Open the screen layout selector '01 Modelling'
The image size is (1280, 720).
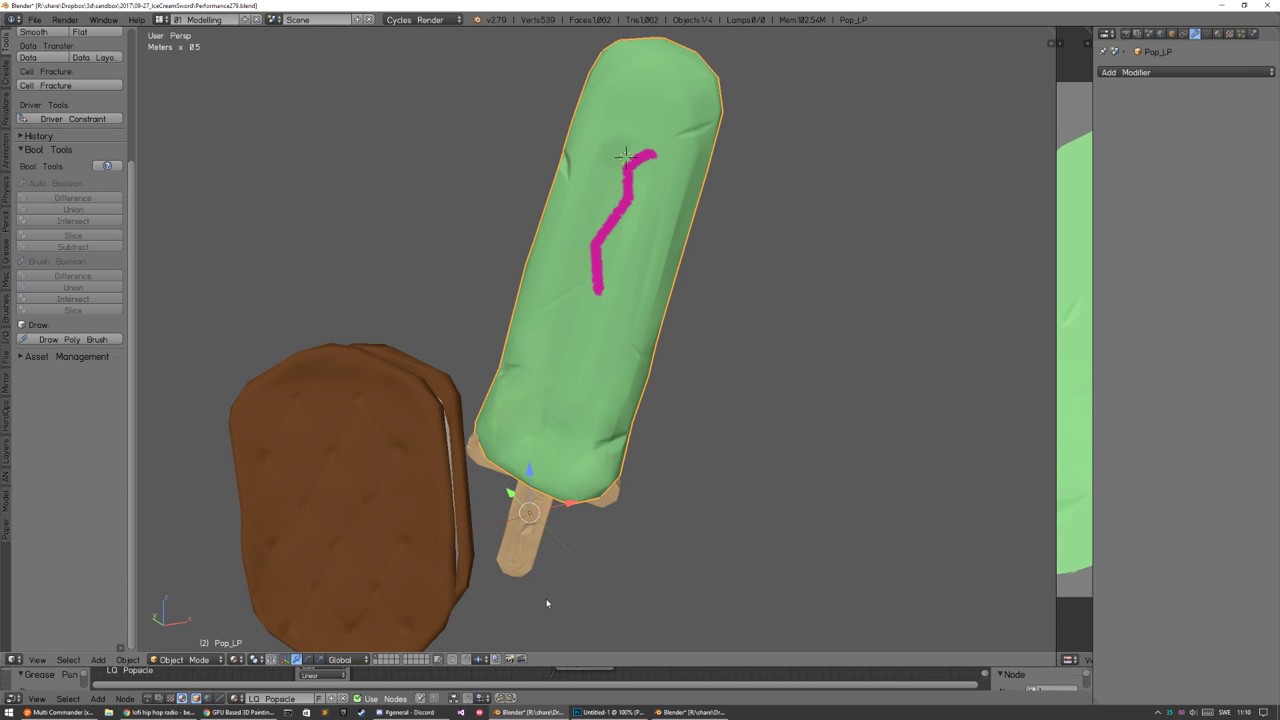click(205, 20)
